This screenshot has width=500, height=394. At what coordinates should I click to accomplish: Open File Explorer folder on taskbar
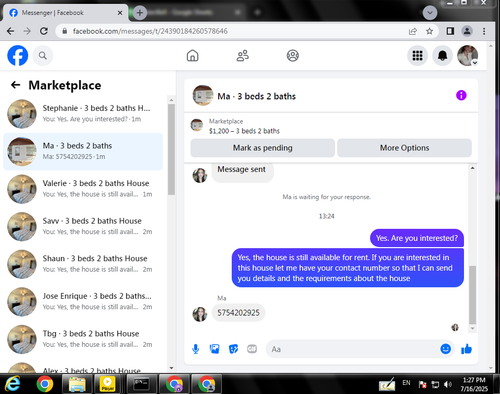click(x=77, y=384)
